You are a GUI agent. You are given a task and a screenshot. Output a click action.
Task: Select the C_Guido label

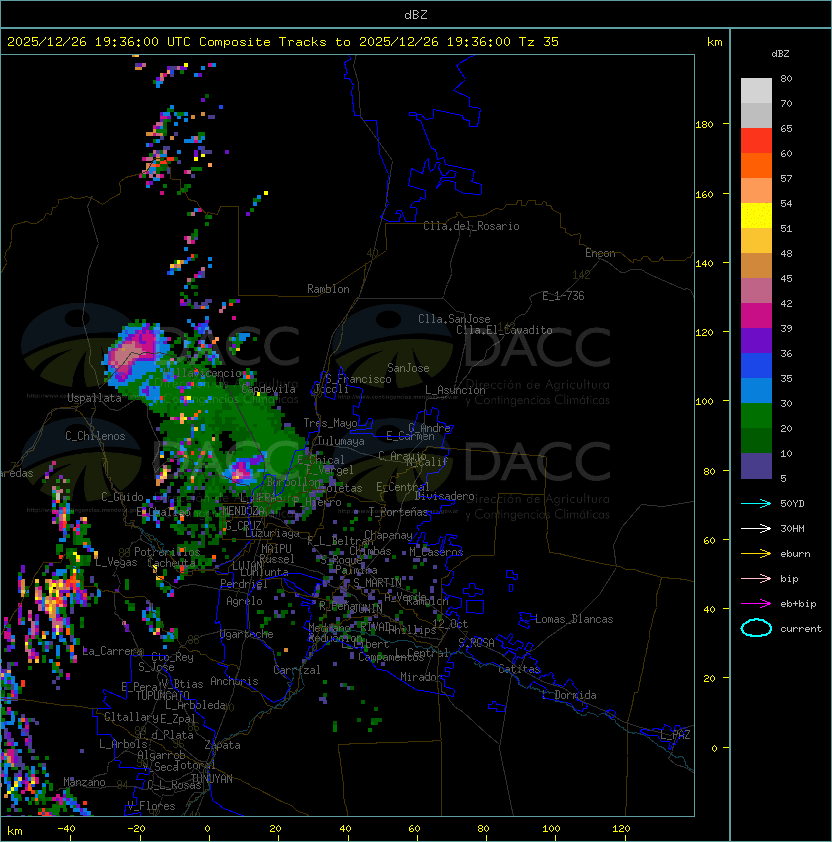coord(122,497)
